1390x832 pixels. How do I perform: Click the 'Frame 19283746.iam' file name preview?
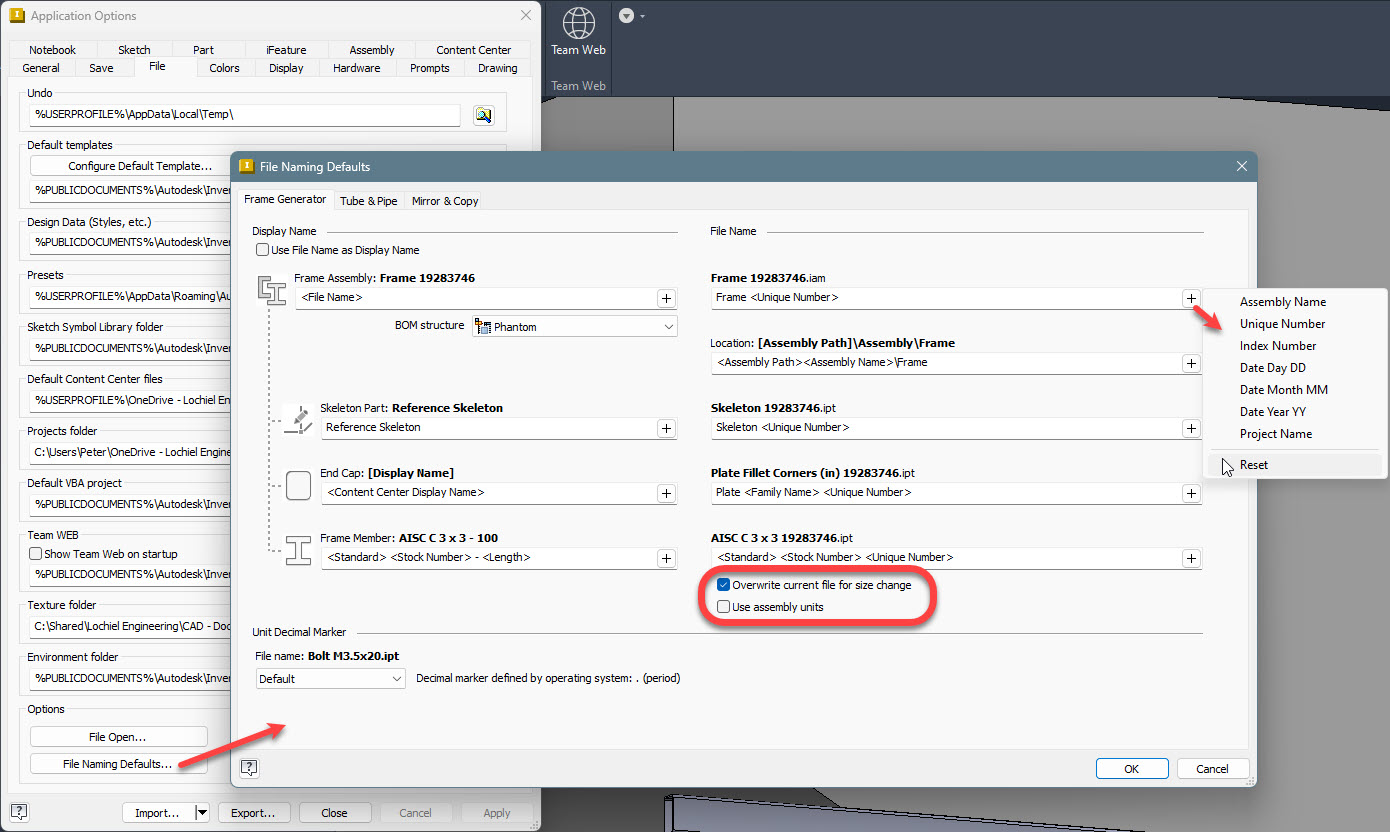pos(768,278)
